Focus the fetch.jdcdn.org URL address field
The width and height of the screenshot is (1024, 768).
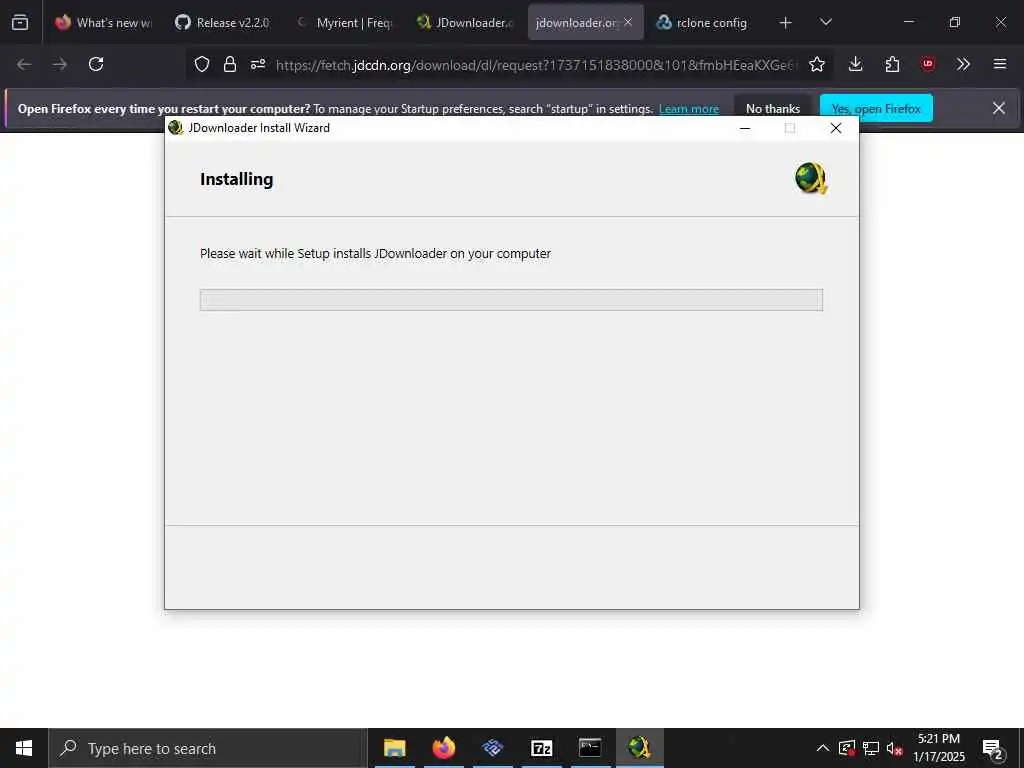tap(536, 65)
